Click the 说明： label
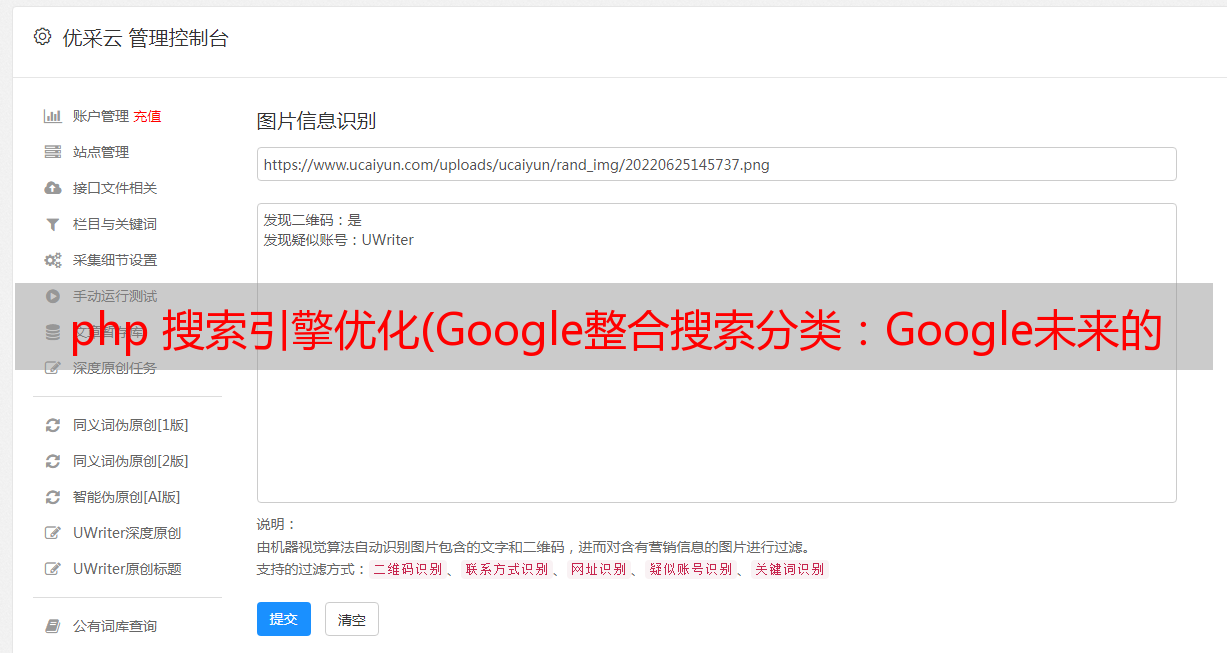 (276, 524)
